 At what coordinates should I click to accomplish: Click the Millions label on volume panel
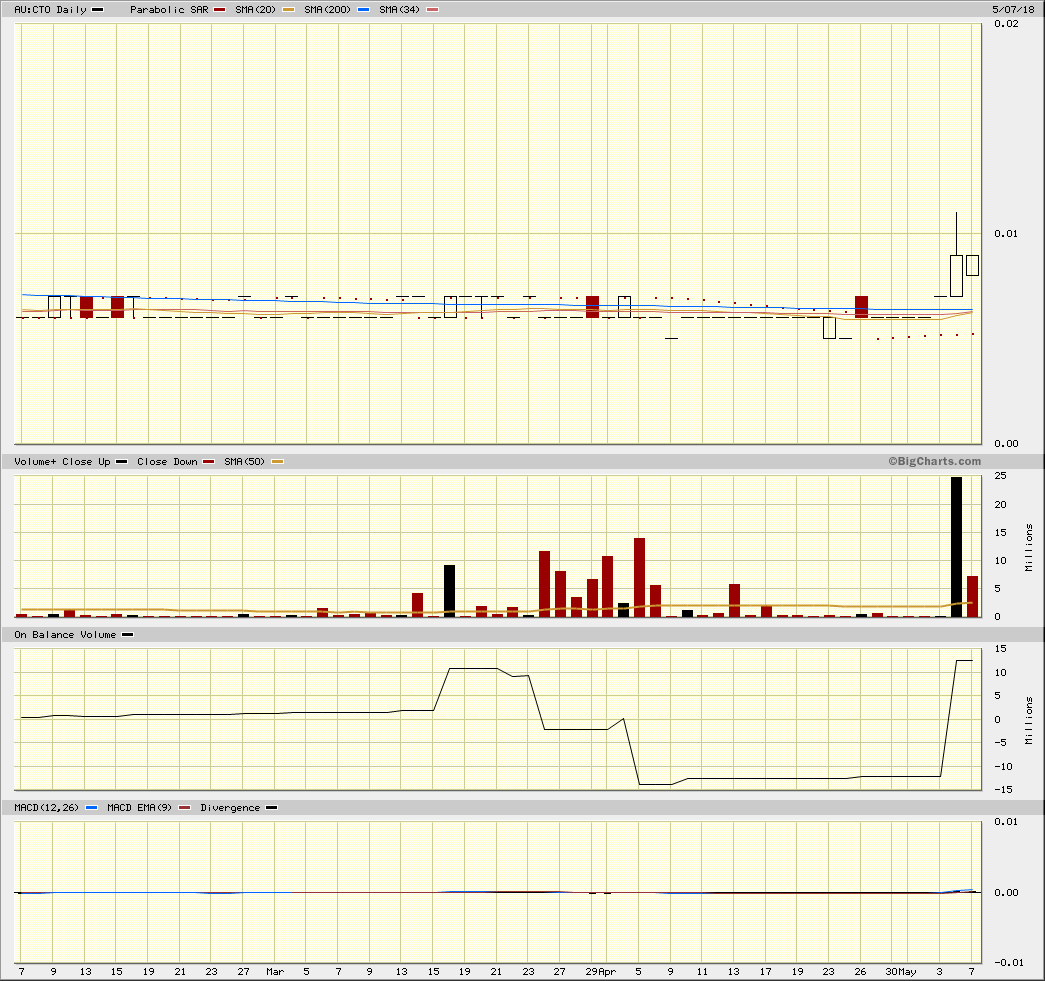1029,547
